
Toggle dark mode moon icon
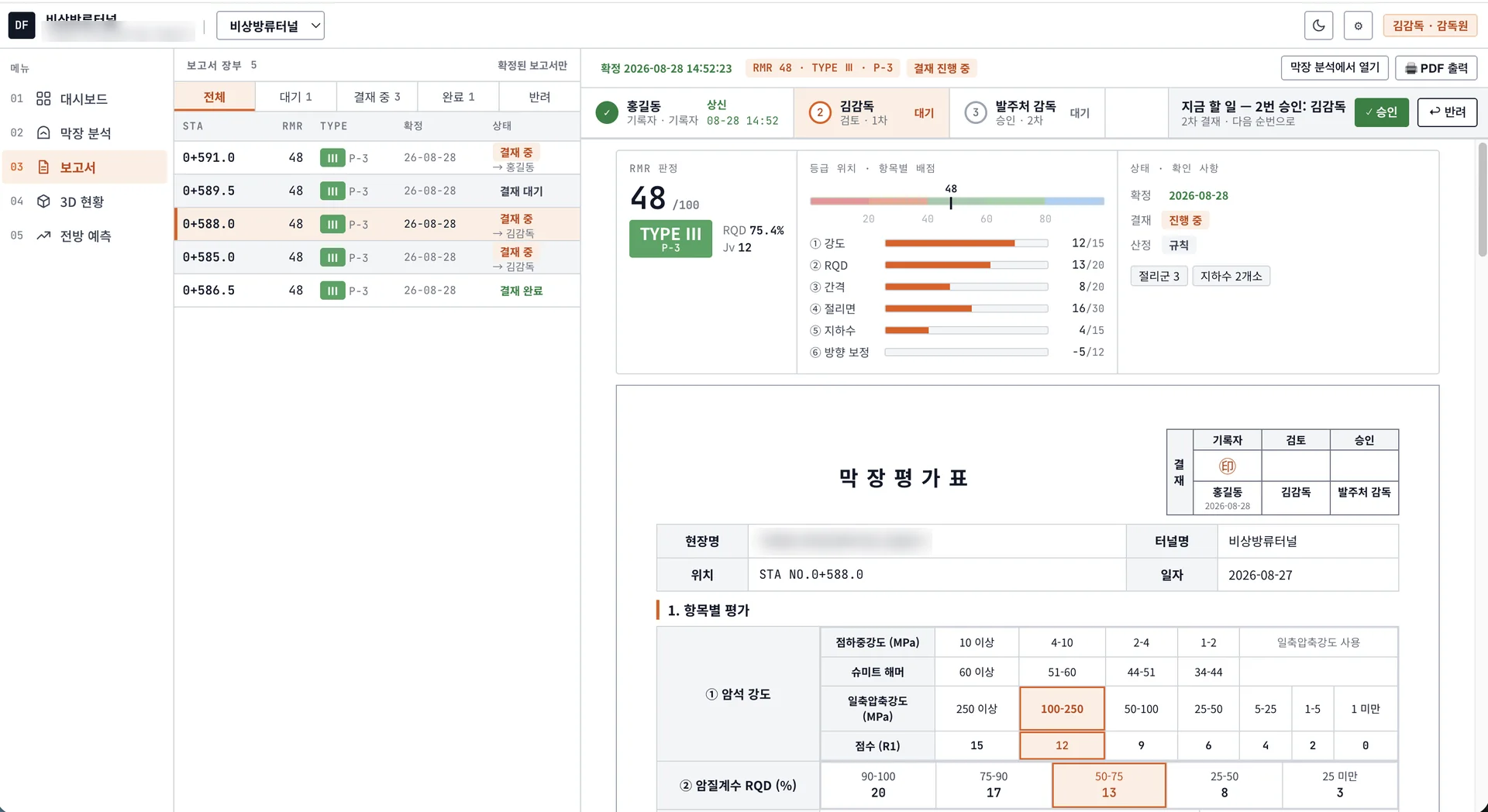coord(1318,26)
